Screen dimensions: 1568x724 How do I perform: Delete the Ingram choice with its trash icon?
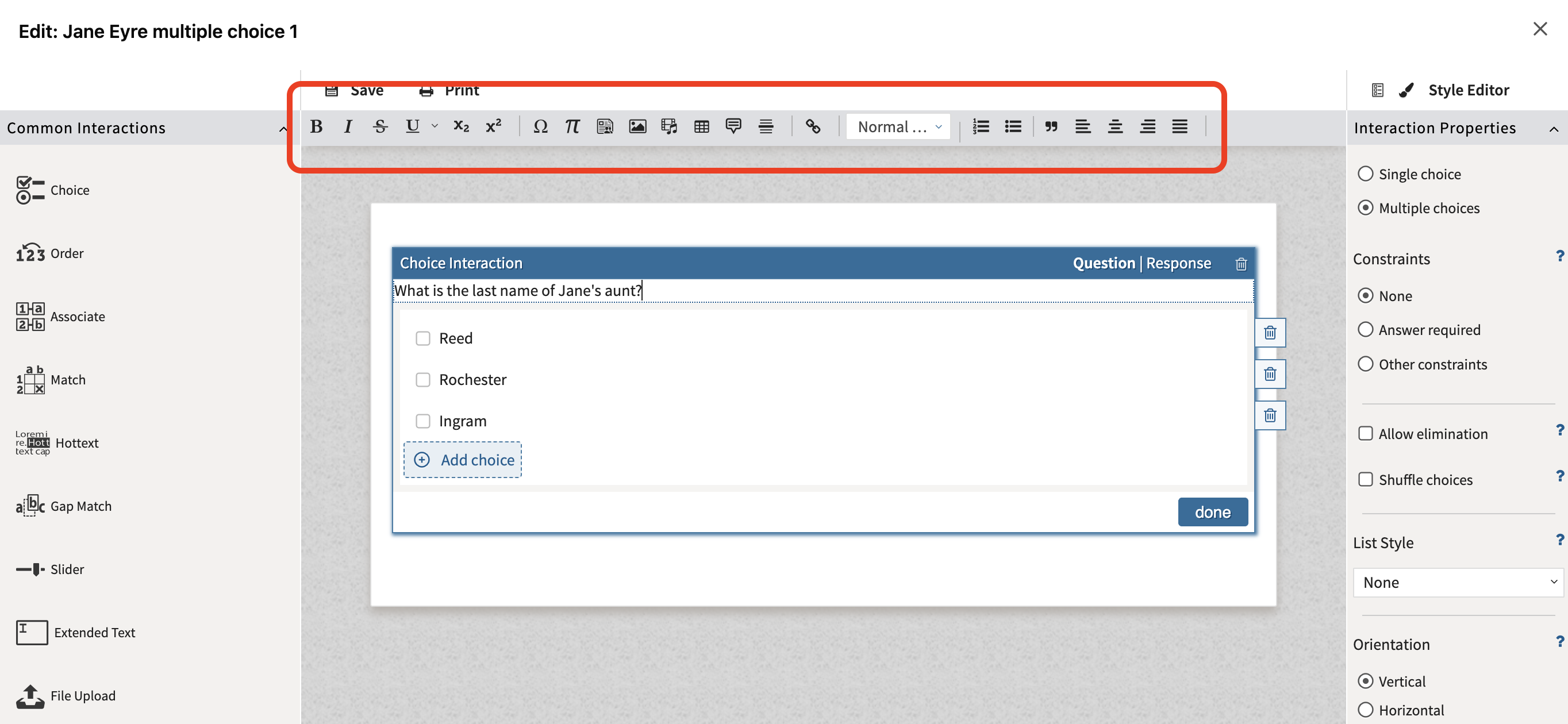(1270, 415)
